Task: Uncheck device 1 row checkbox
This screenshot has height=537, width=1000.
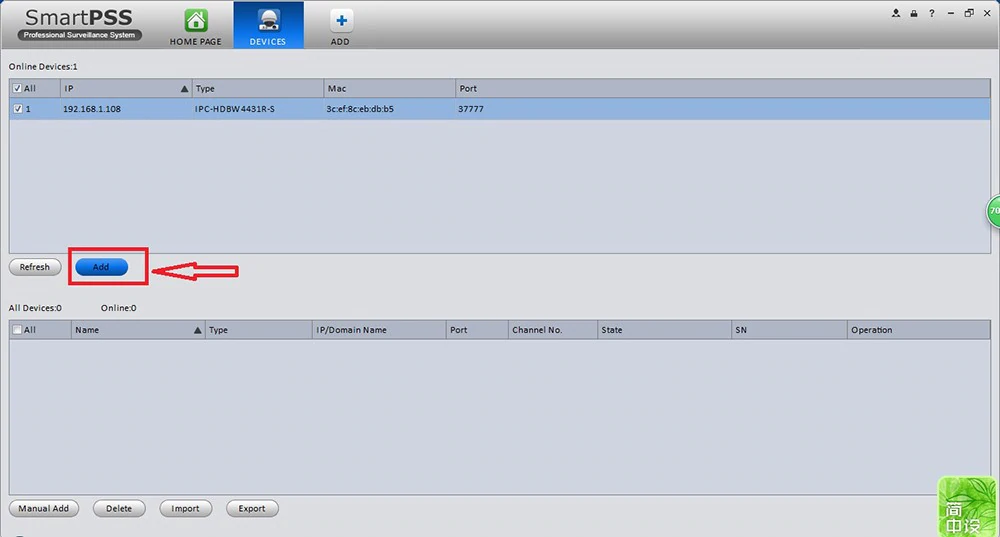Action: (18, 109)
